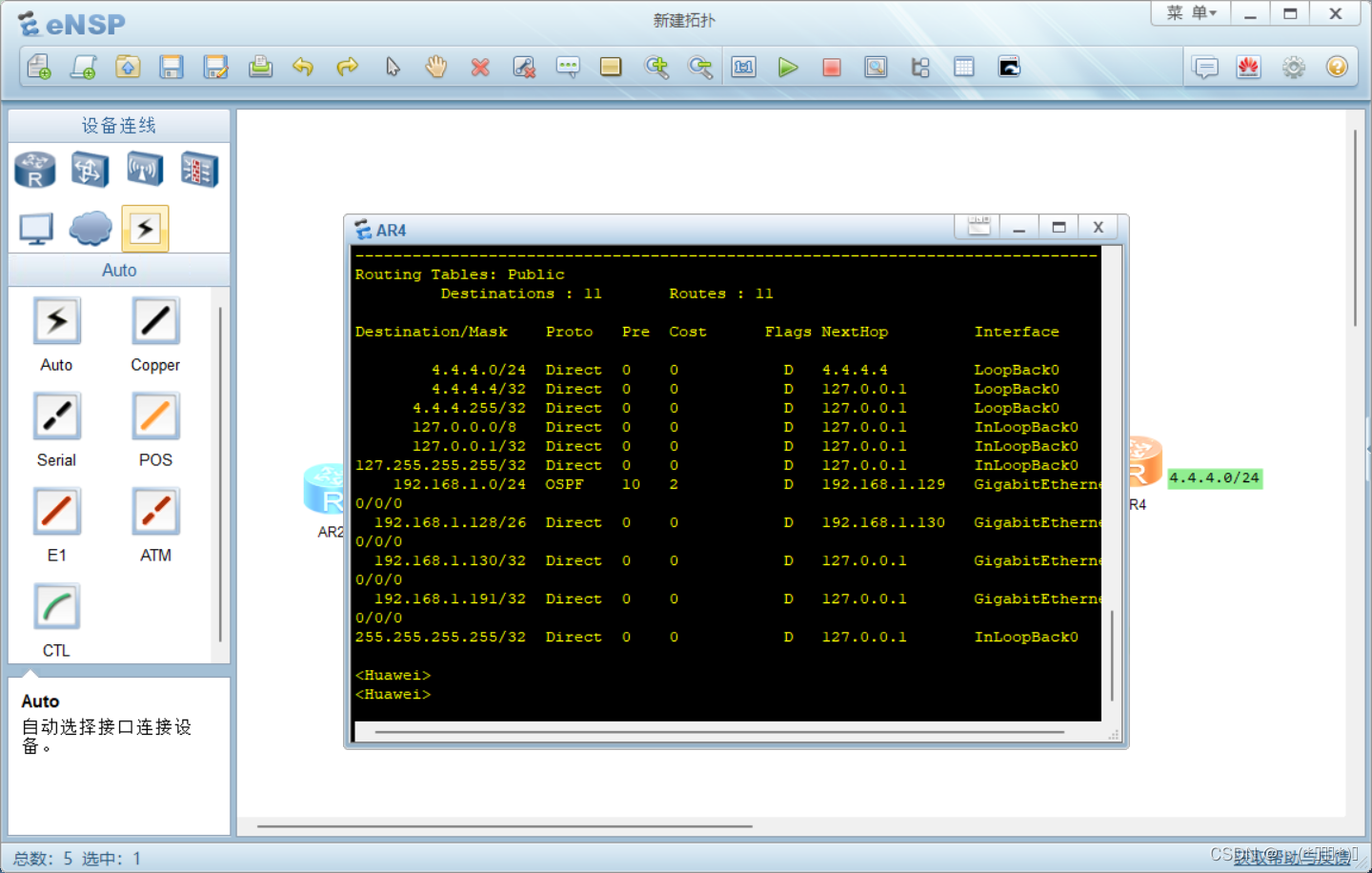This screenshot has height=873, width=1372.
Task: Click the Print toolbar icon
Action: pos(260,67)
